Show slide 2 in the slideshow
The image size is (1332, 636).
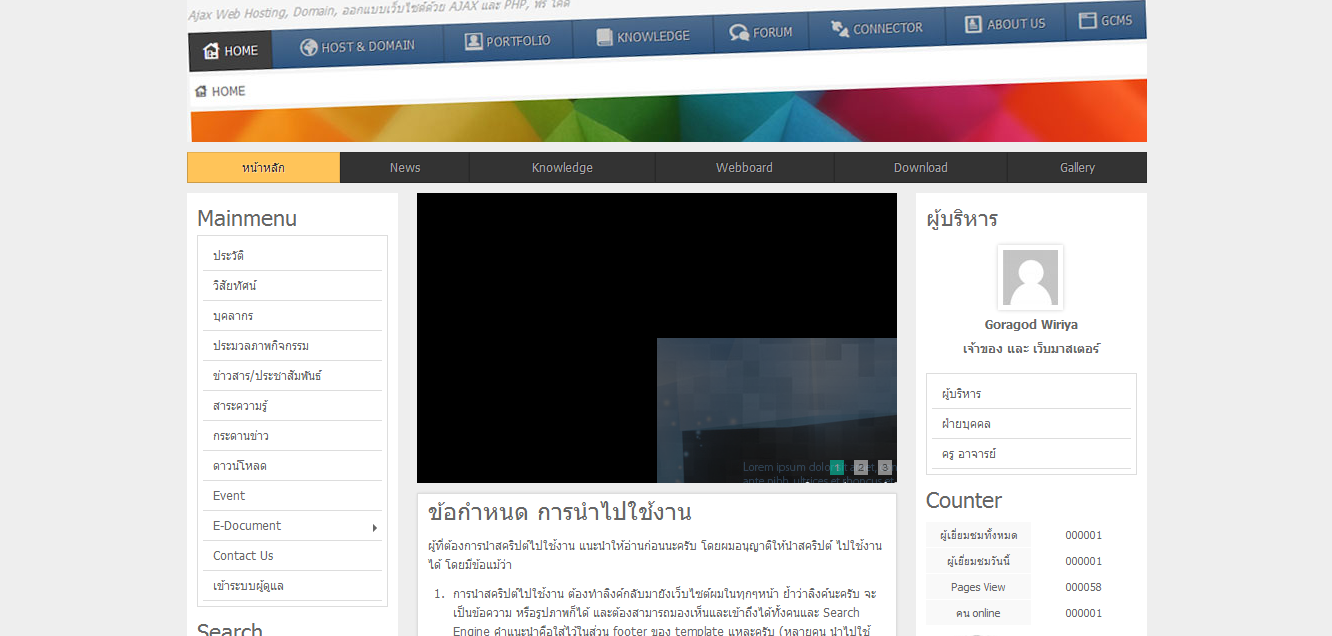pos(861,467)
